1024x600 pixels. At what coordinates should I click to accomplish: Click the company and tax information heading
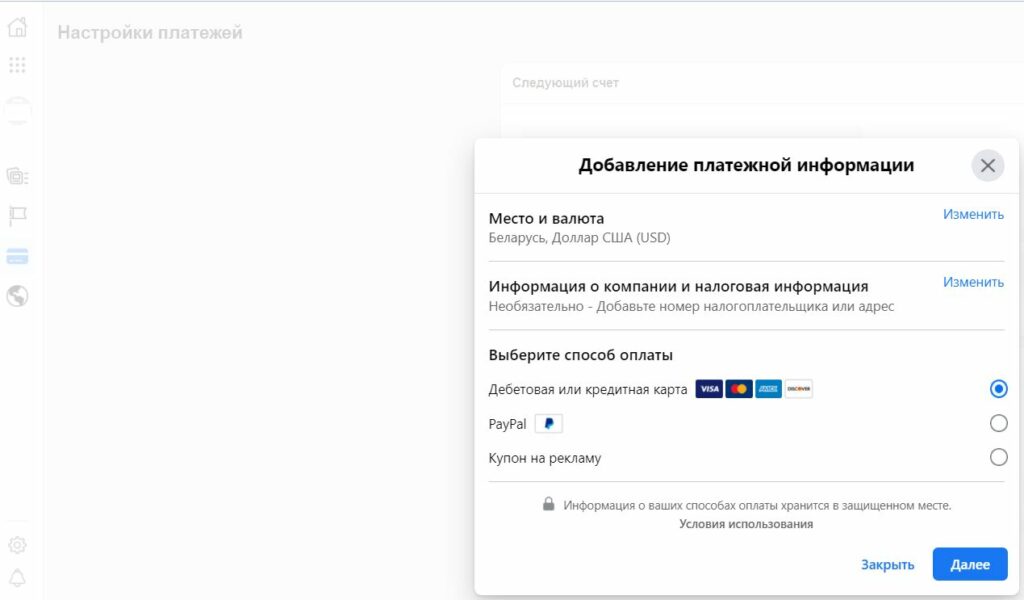pos(679,287)
